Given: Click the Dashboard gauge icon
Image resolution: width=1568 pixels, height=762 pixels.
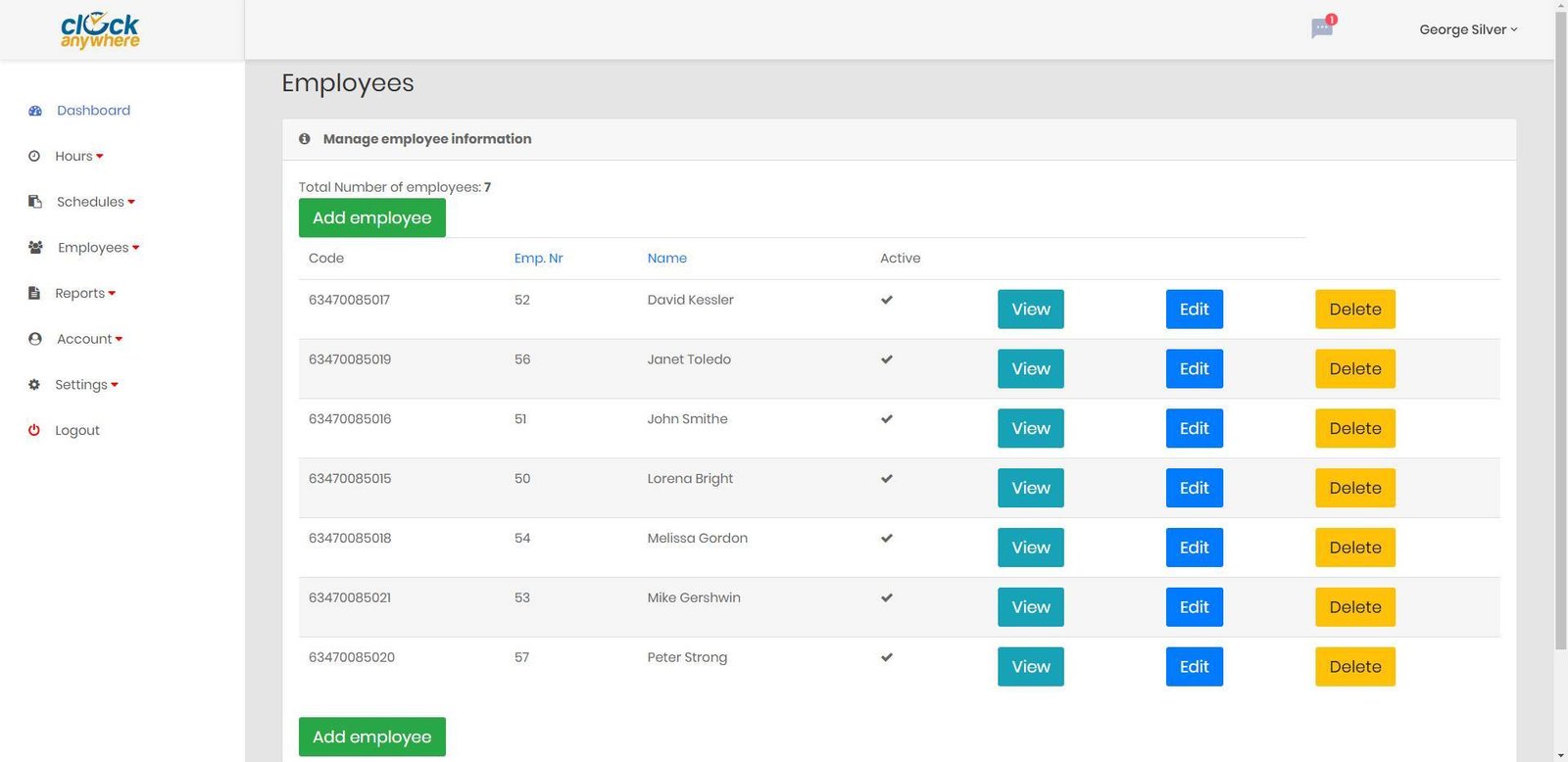Looking at the screenshot, I should pos(35,111).
